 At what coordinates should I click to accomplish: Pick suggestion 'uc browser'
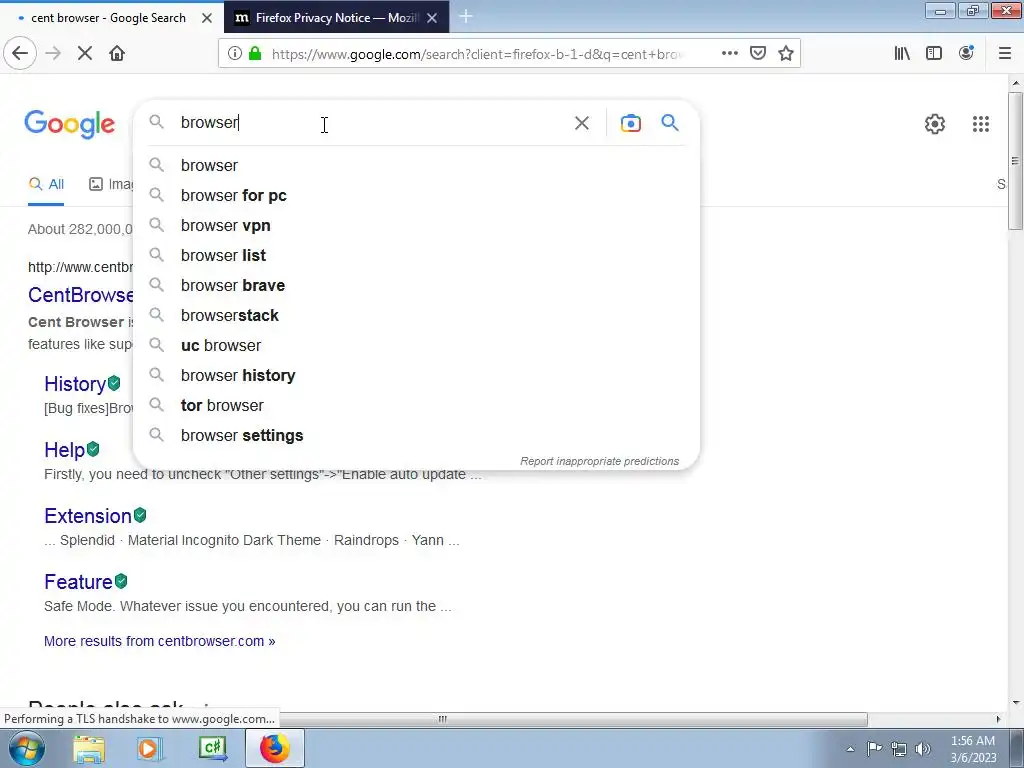416,345
